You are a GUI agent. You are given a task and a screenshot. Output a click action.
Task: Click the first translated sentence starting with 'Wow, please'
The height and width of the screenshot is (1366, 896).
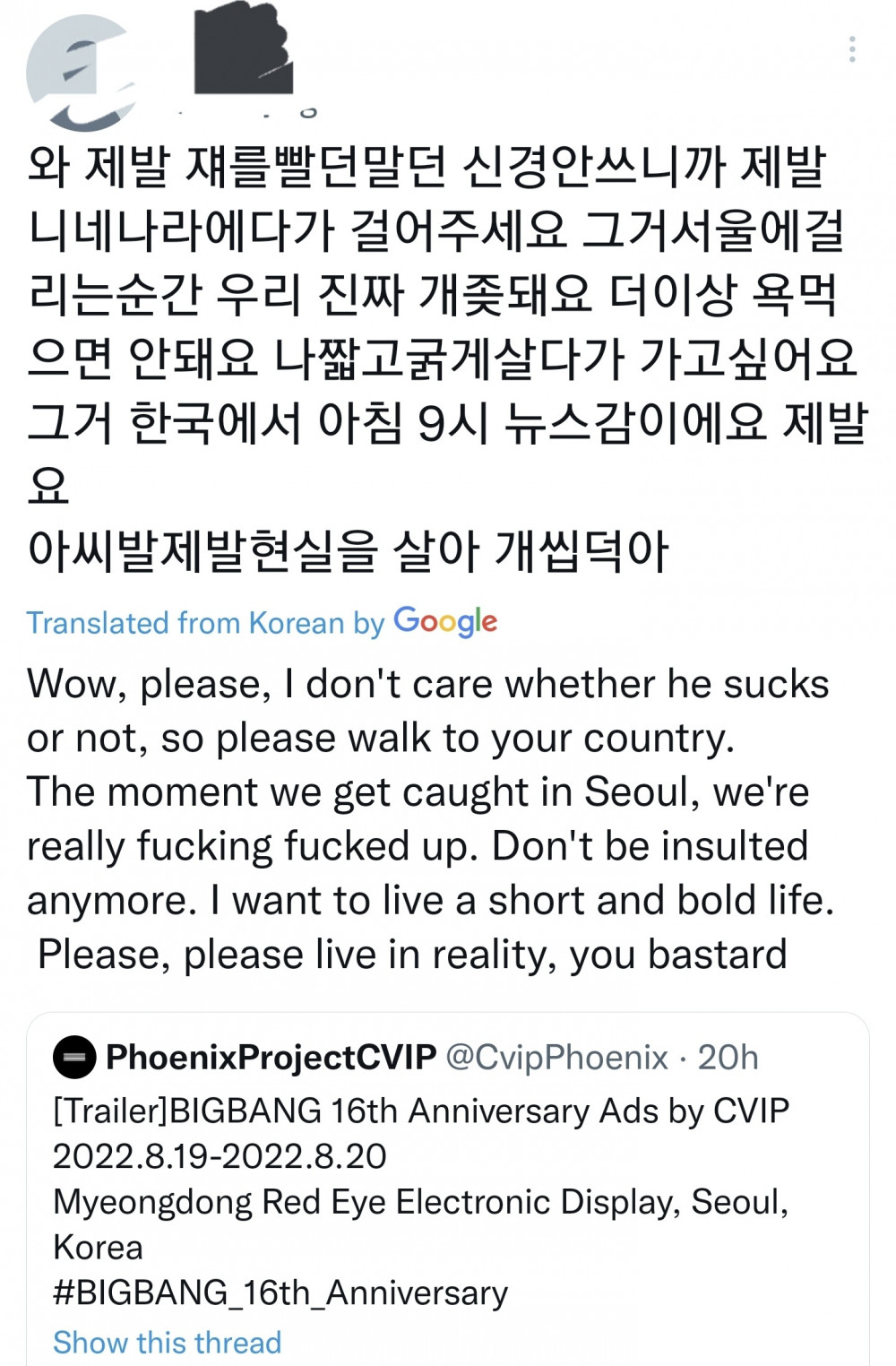point(428,711)
